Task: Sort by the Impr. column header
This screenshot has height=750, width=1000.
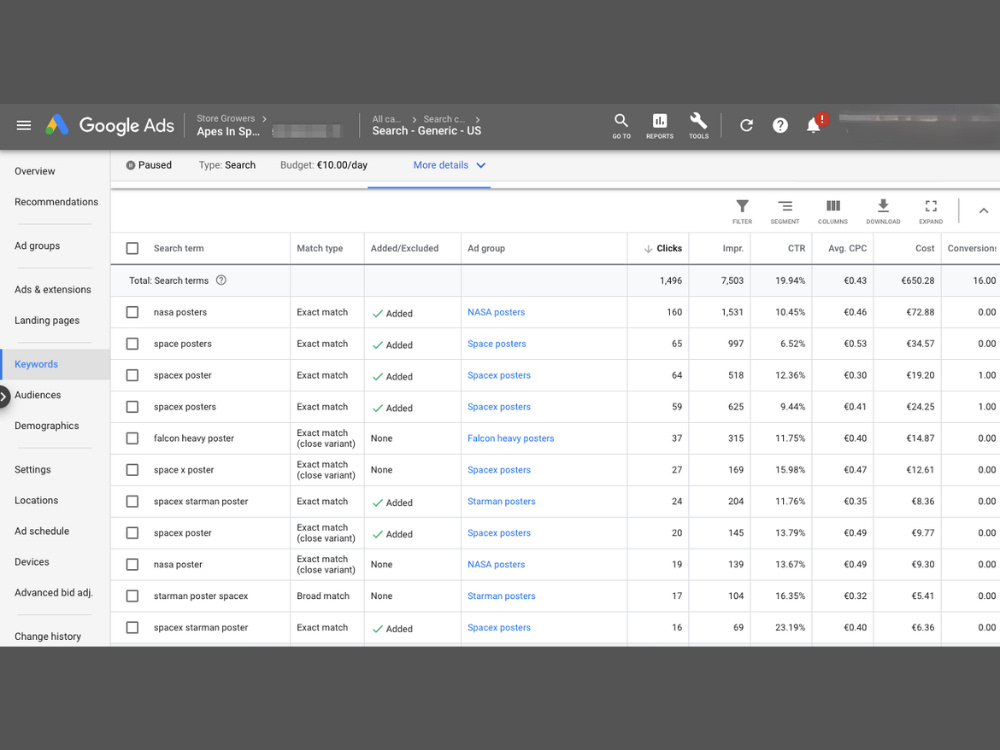Action: [x=733, y=248]
